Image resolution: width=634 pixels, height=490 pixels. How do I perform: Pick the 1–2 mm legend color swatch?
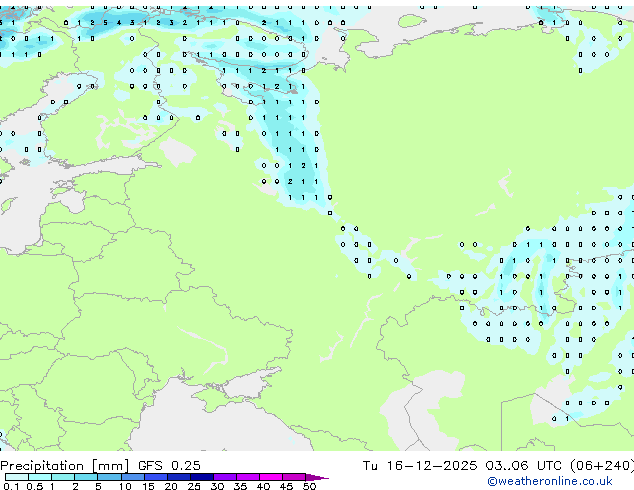63,477
